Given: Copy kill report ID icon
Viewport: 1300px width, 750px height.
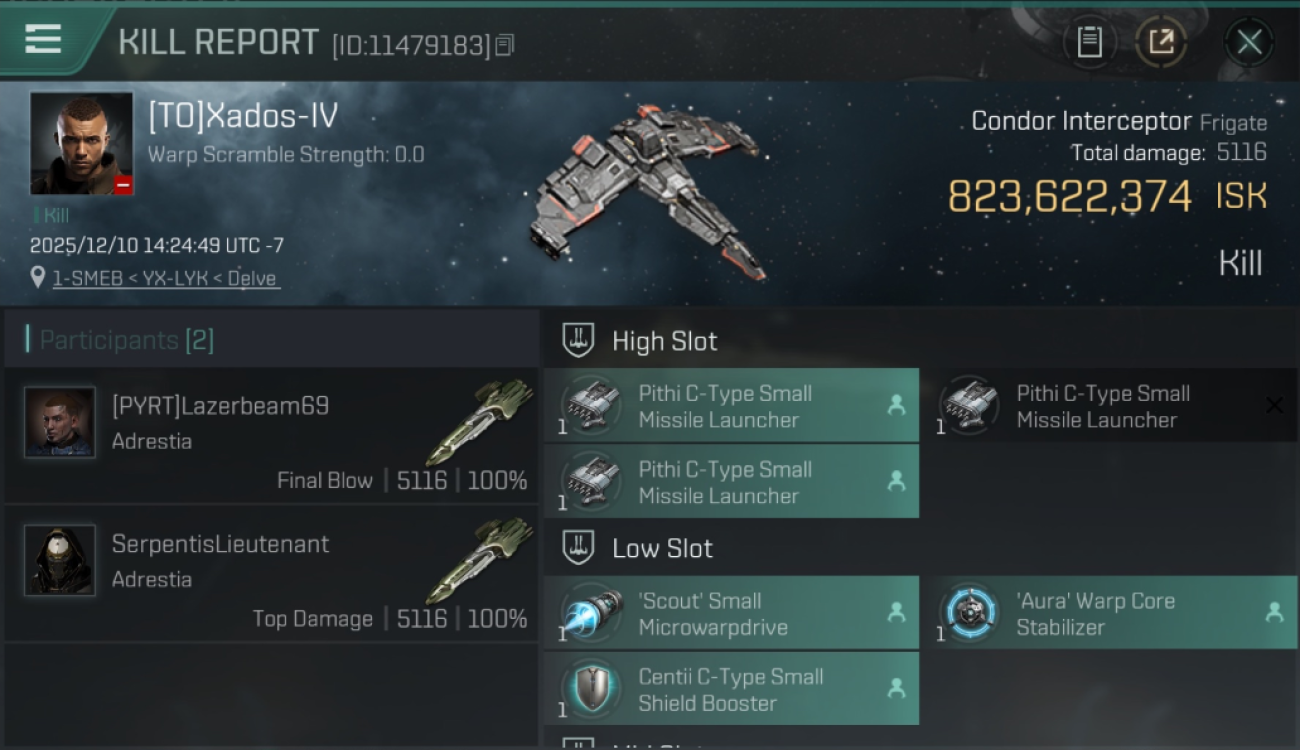Looking at the screenshot, I should tap(505, 45).
